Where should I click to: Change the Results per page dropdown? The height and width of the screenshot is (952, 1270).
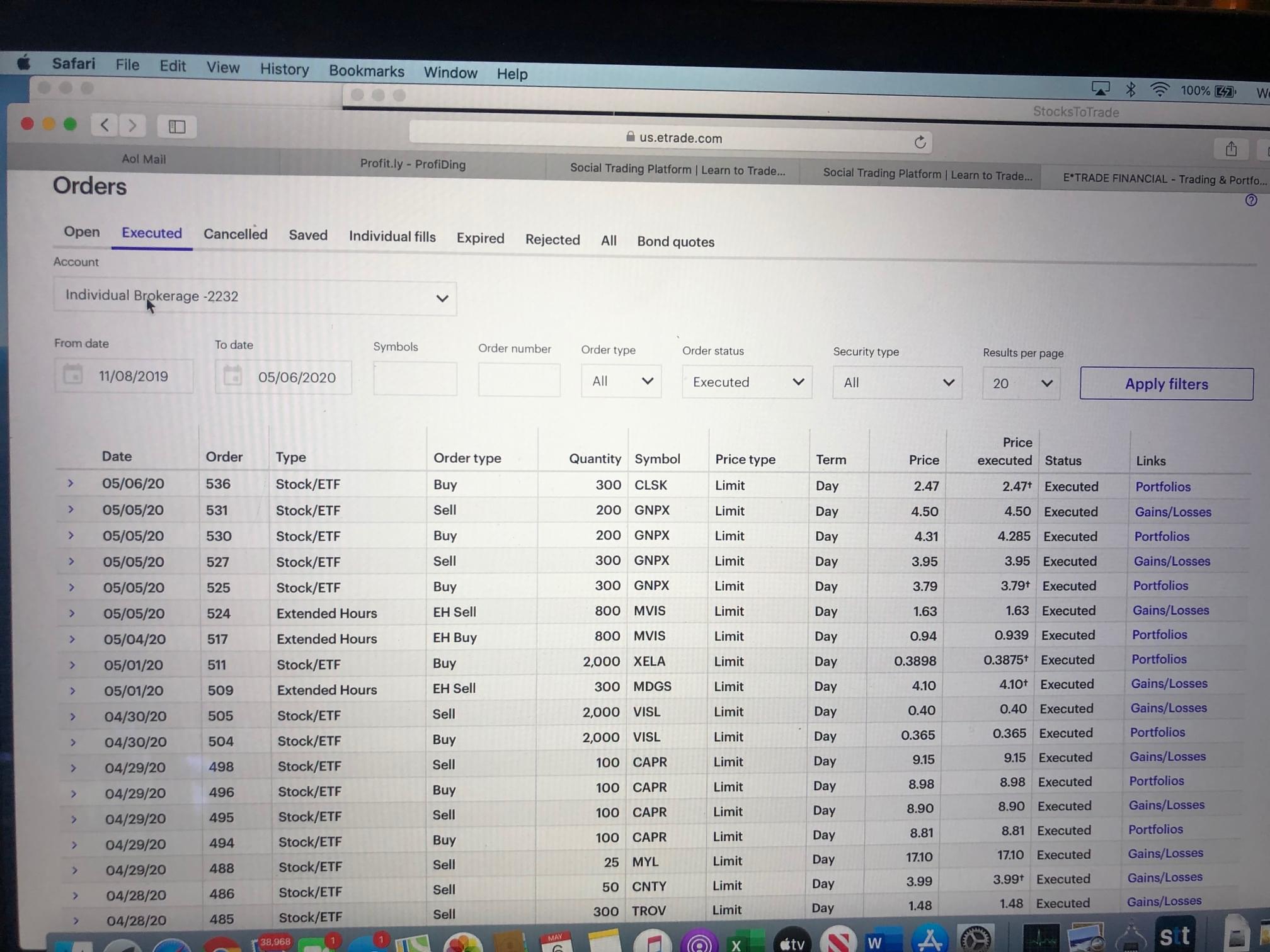[x=1021, y=383]
